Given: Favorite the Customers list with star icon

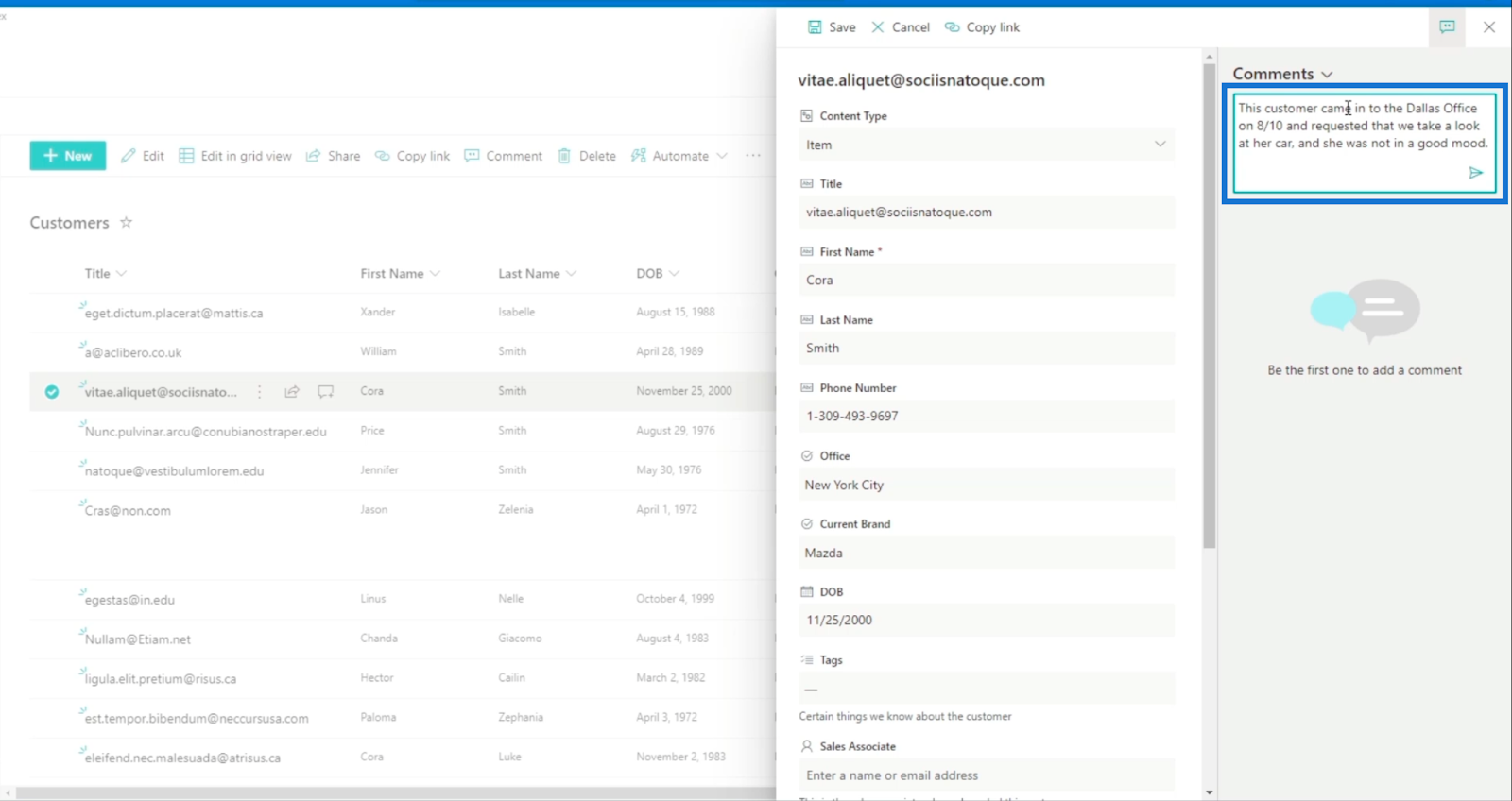Looking at the screenshot, I should (126, 223).
